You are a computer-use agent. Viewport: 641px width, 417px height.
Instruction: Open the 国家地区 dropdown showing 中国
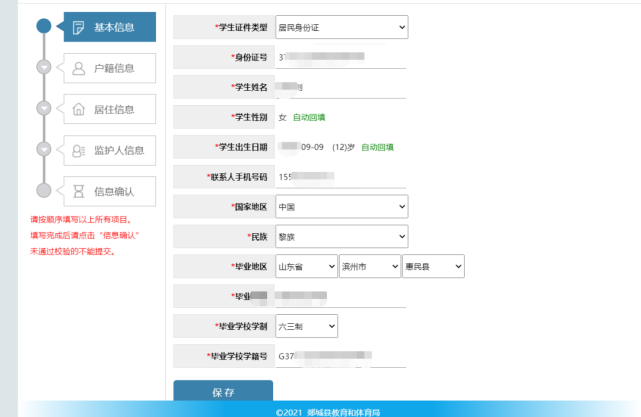(342, 206)
